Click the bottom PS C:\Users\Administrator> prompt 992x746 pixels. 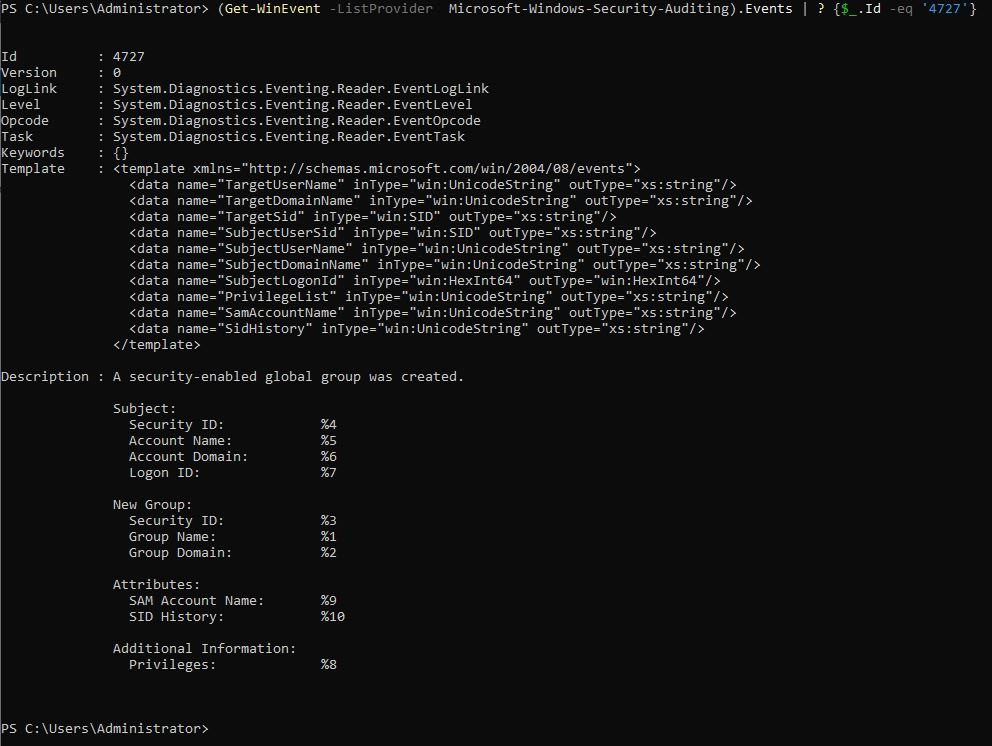(104, 729)
